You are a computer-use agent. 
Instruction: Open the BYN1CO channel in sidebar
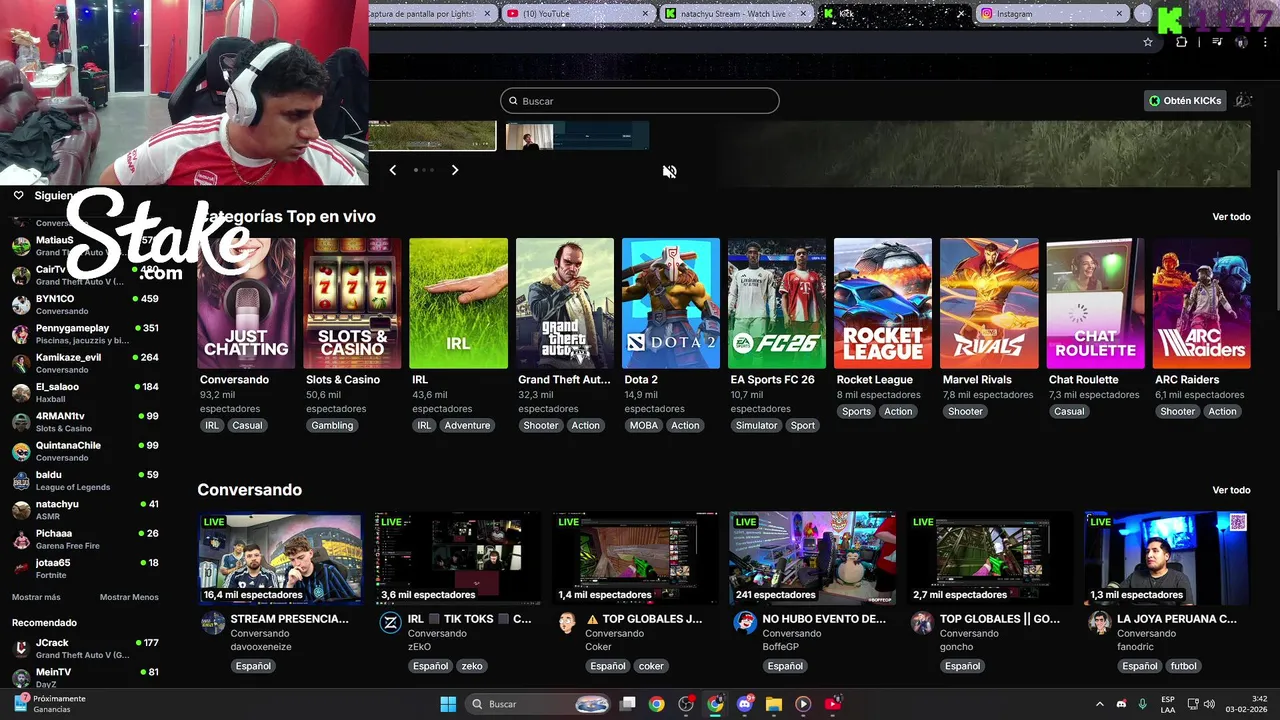[x=84, y=304]
